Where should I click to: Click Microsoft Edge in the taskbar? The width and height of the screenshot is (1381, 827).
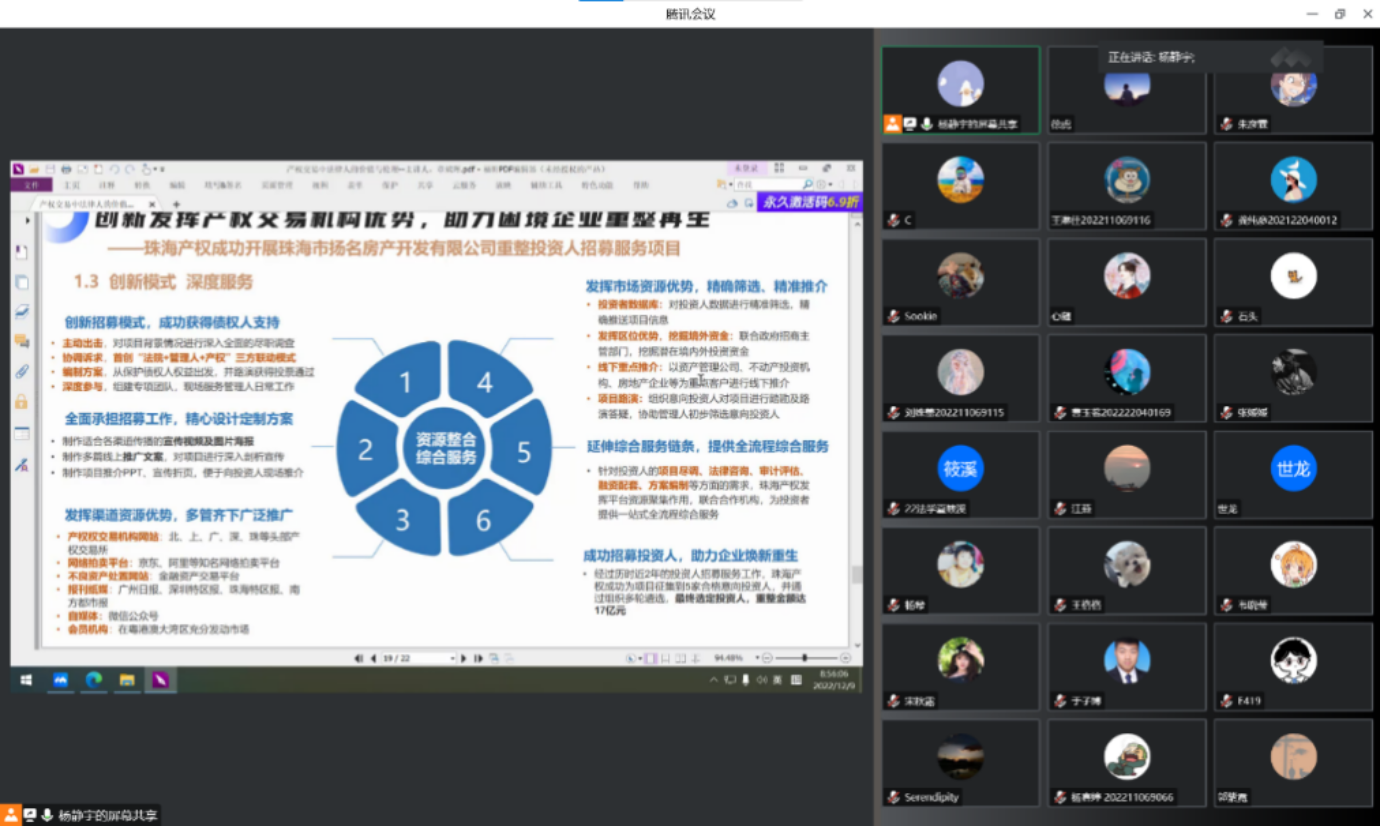click(x=93, y=680)
